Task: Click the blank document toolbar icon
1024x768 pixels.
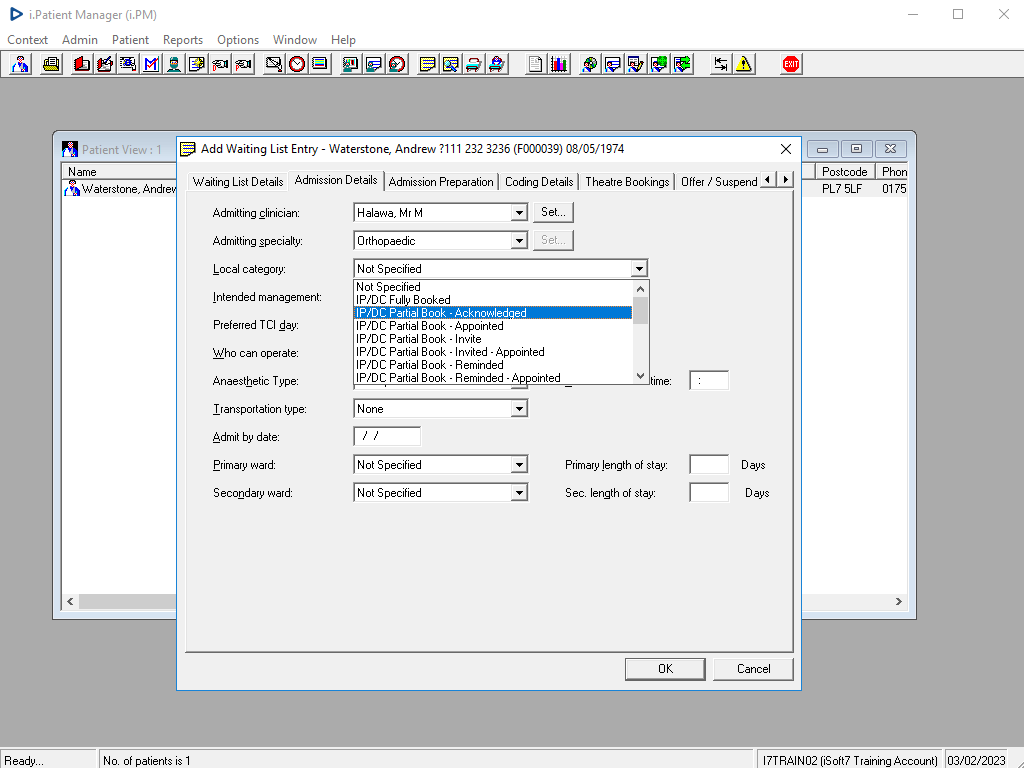Action: coord(536,64)
